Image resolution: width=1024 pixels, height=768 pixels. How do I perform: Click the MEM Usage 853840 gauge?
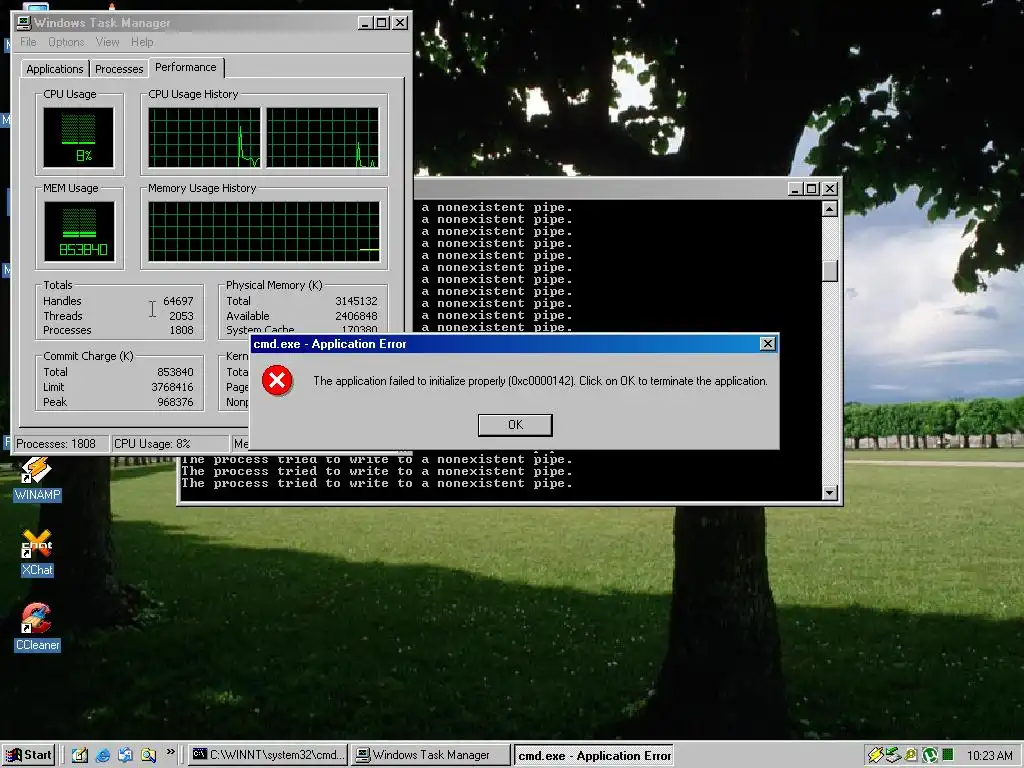click(x=79, y=231)
